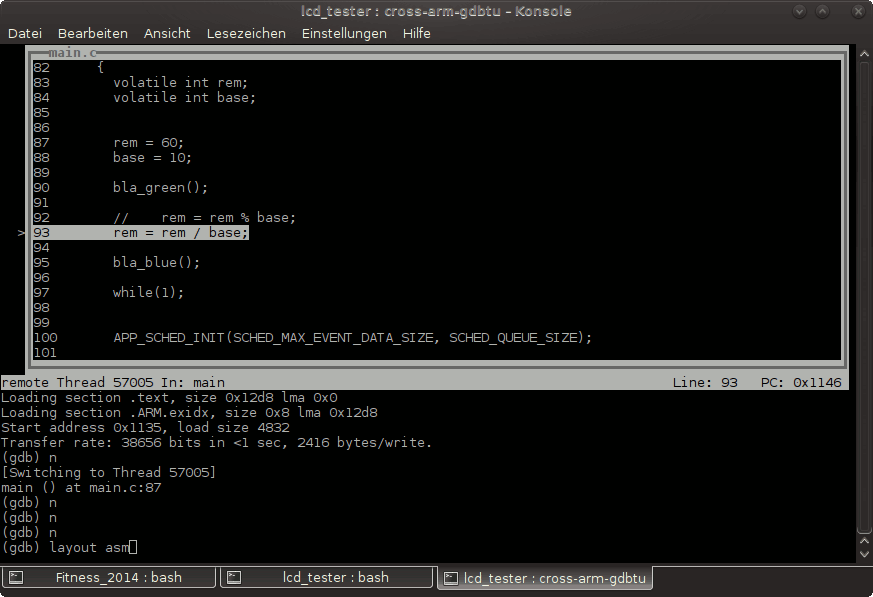Click the 'layout asm' command prompt line
This screenshot has width=873, height=597.
tap(69, 547)
